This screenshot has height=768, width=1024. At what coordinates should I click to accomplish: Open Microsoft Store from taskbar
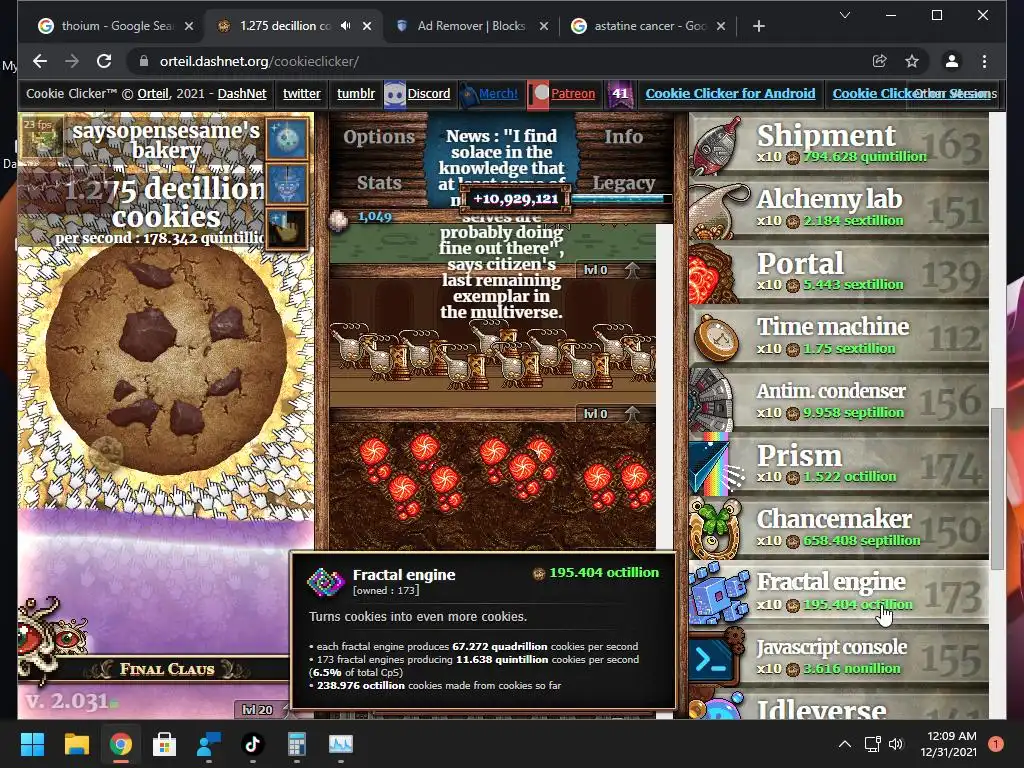164,744
